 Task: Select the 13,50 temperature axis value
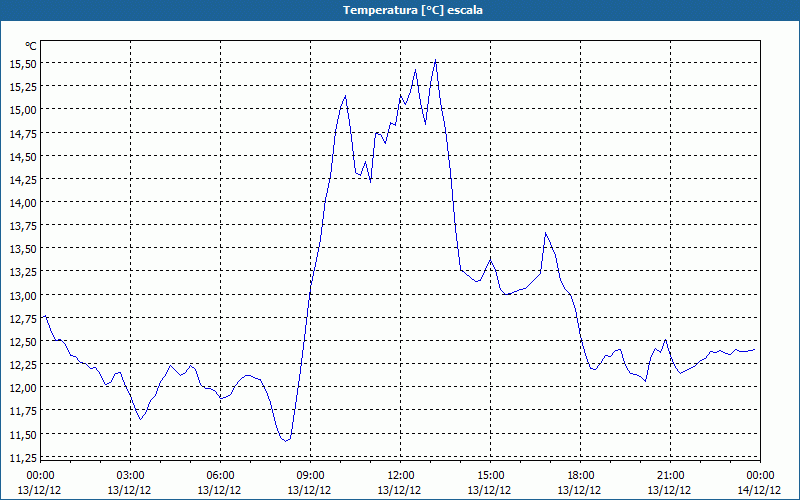point(23,248)
